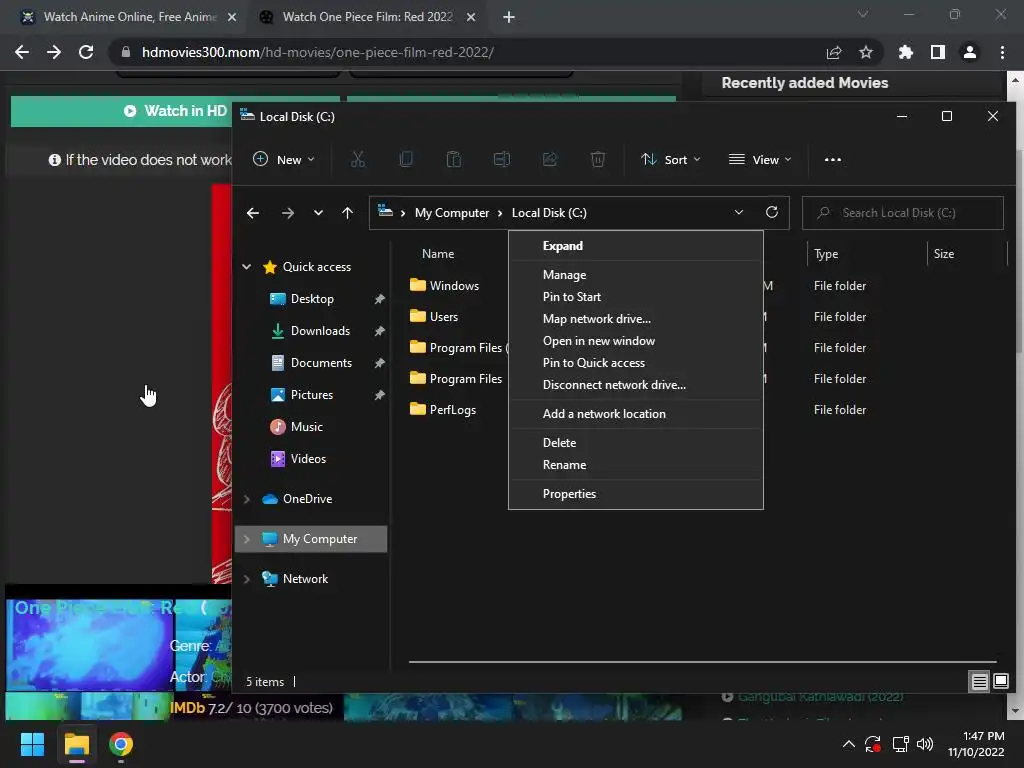The height and width of the screenshot is (768, 1024).
Task: Expand the address bar history dropdown
Action: [739, 212]
